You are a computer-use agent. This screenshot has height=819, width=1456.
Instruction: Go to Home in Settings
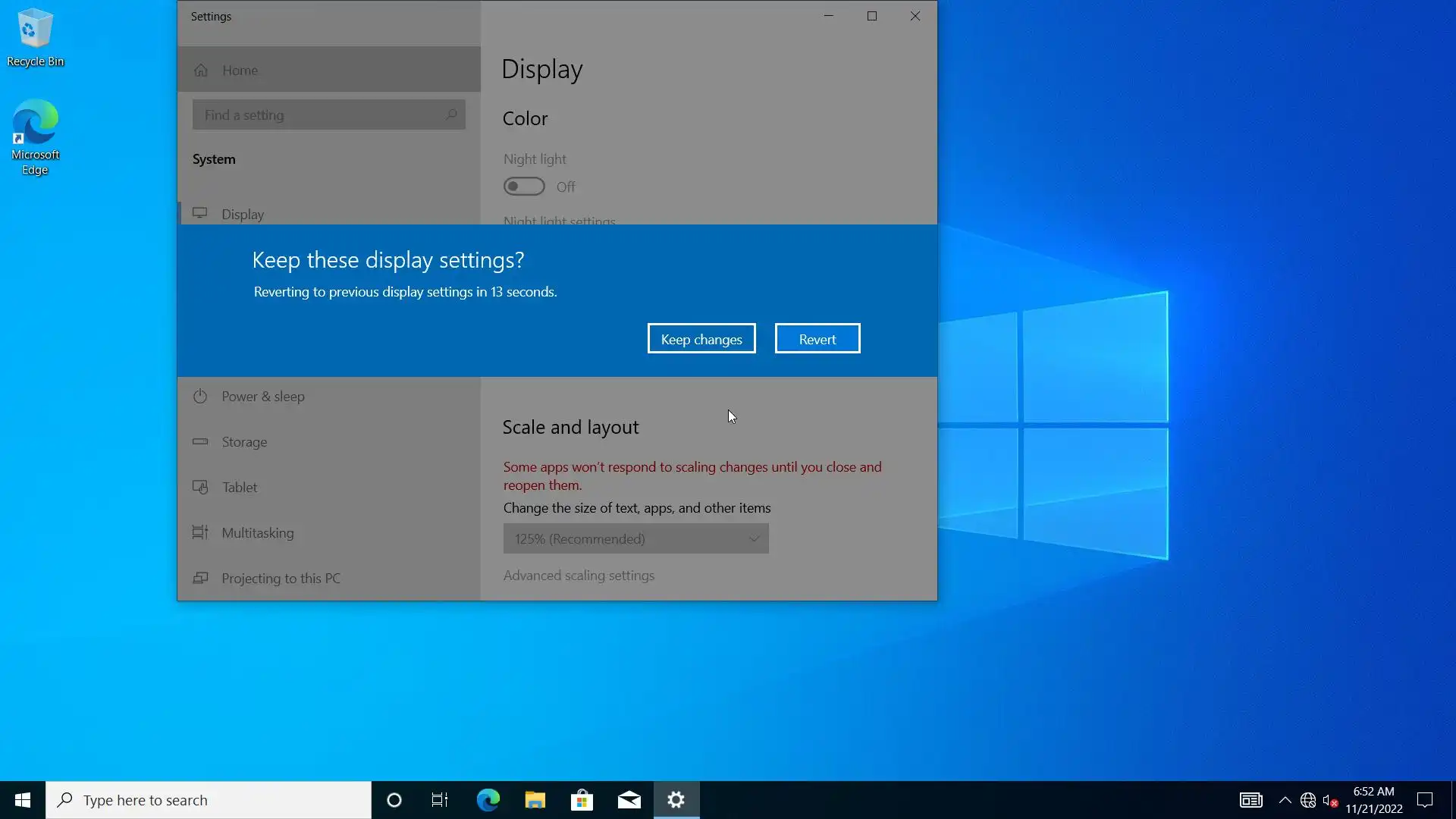pos(240,70)
